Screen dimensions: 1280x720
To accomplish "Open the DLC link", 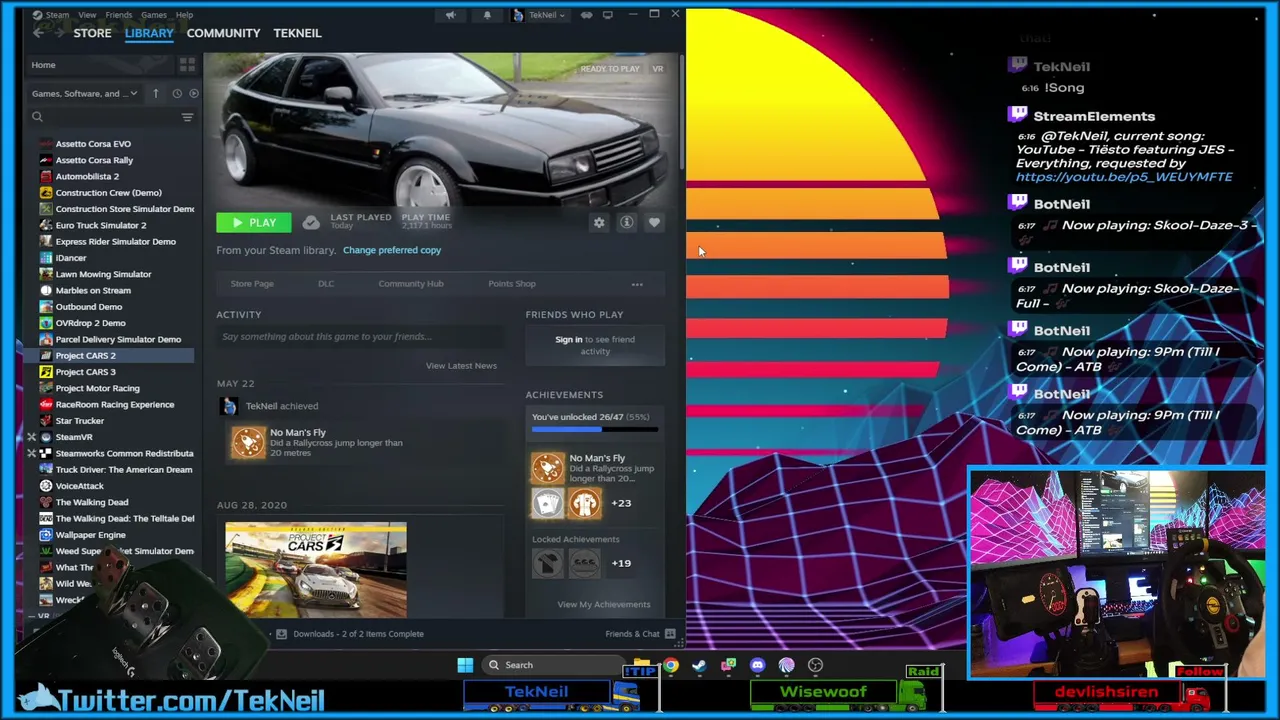I will pos(326,284).
